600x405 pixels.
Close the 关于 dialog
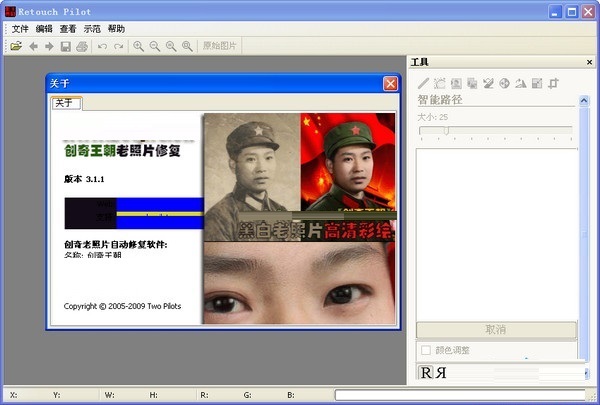click(390, 83)
